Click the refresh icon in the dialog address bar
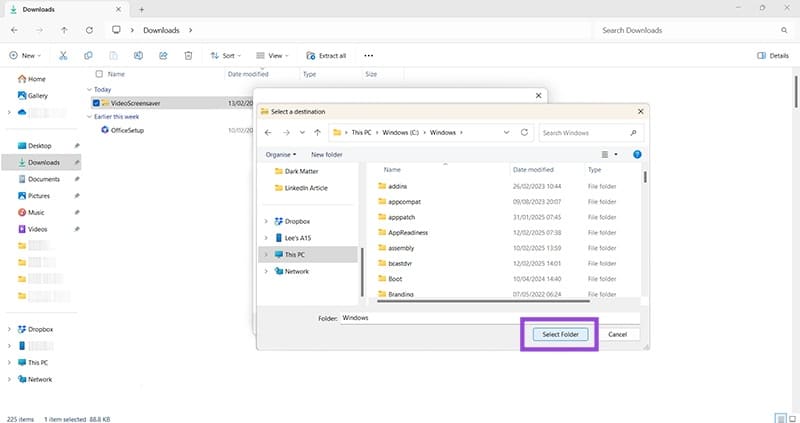 tap(524, 132)
